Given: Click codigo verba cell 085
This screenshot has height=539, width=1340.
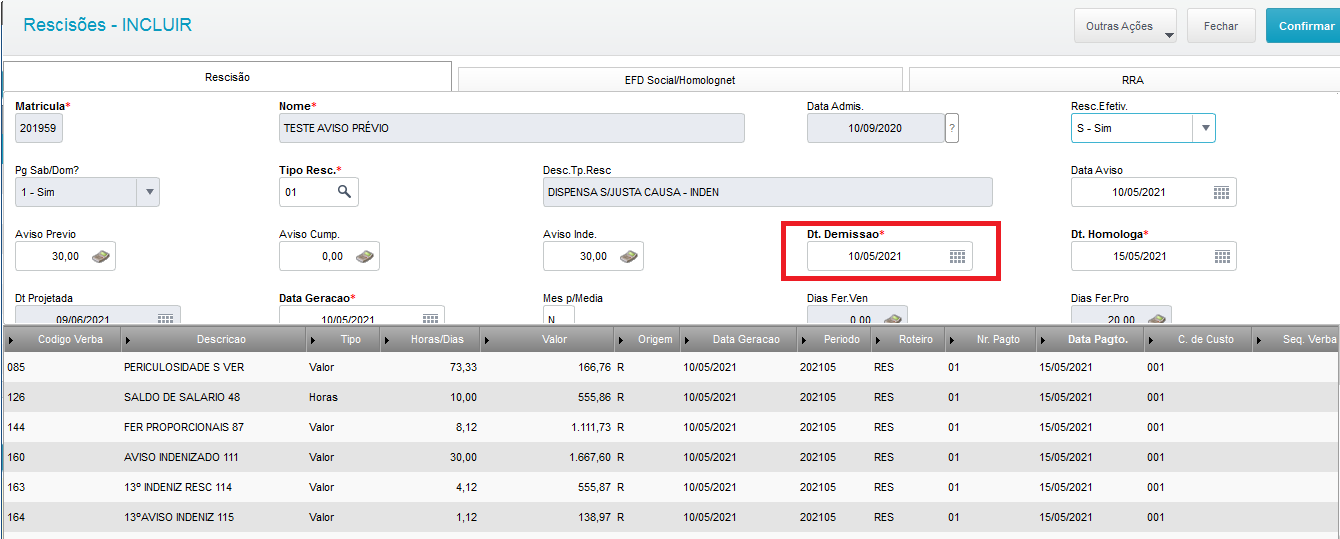Looking at the screenshot, I should [x=15, y=367].
